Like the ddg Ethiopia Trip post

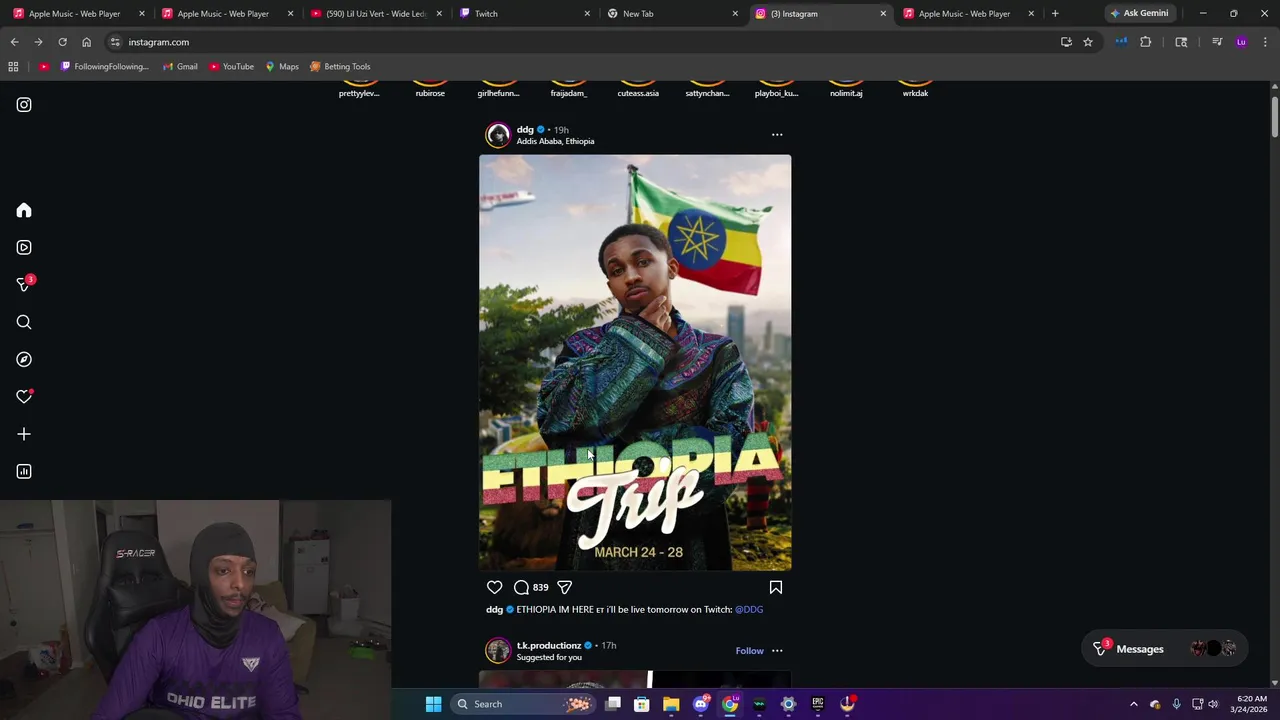[x=494, y=587]
